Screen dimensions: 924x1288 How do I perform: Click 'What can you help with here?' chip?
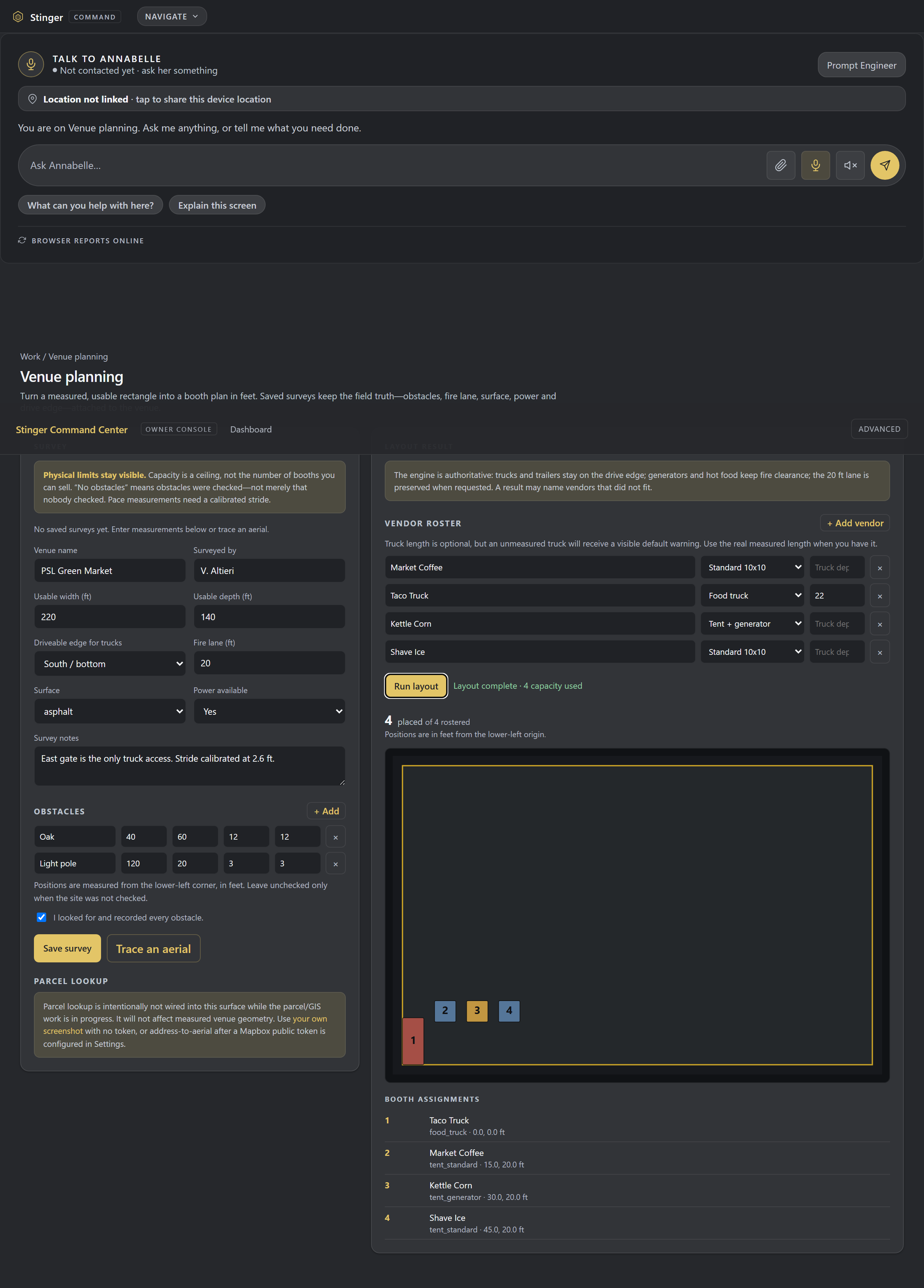pos(90,205)
